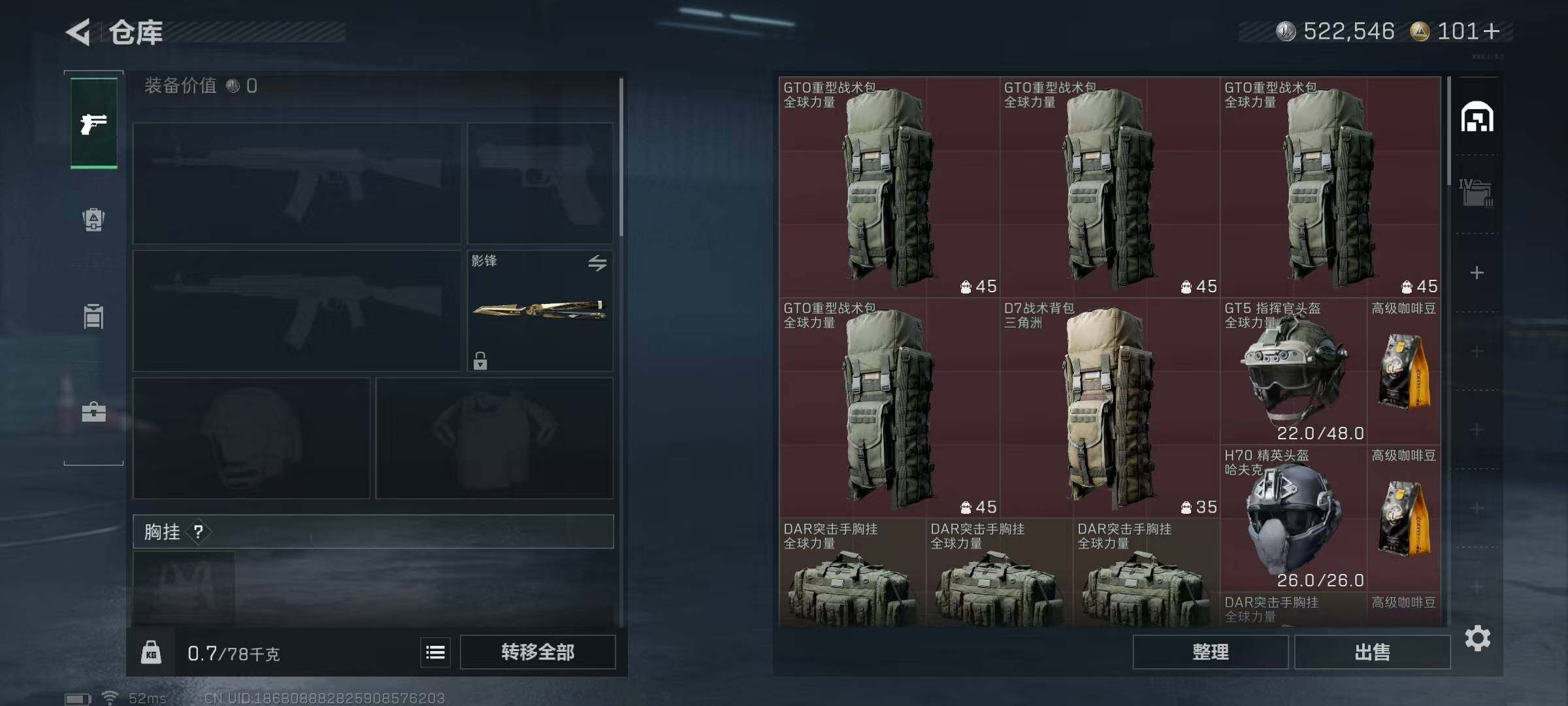Click the plus next to 101 gold currency

(x=1492, y=31)
